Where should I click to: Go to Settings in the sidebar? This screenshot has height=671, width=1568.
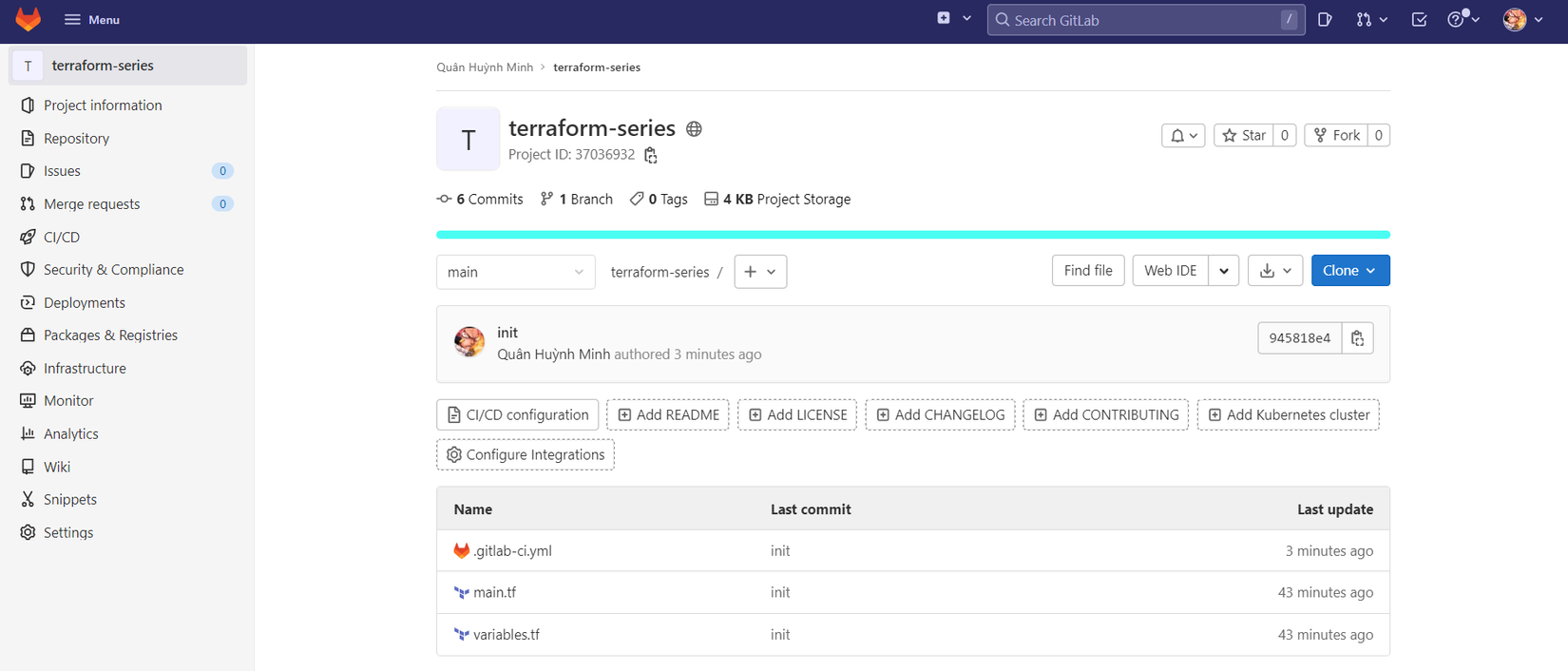(68, 532)
